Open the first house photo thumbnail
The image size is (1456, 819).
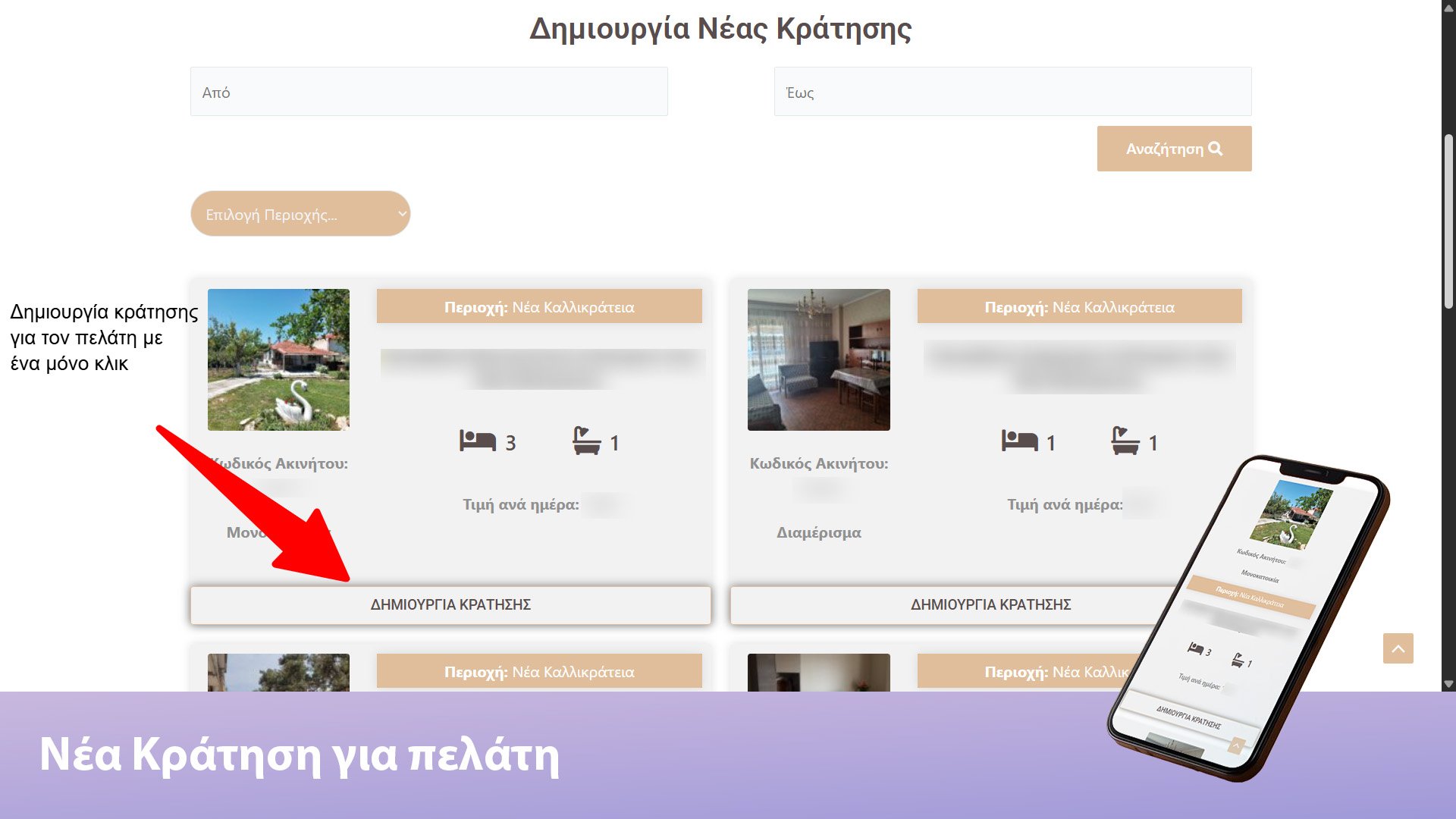(x=278, y=359)
